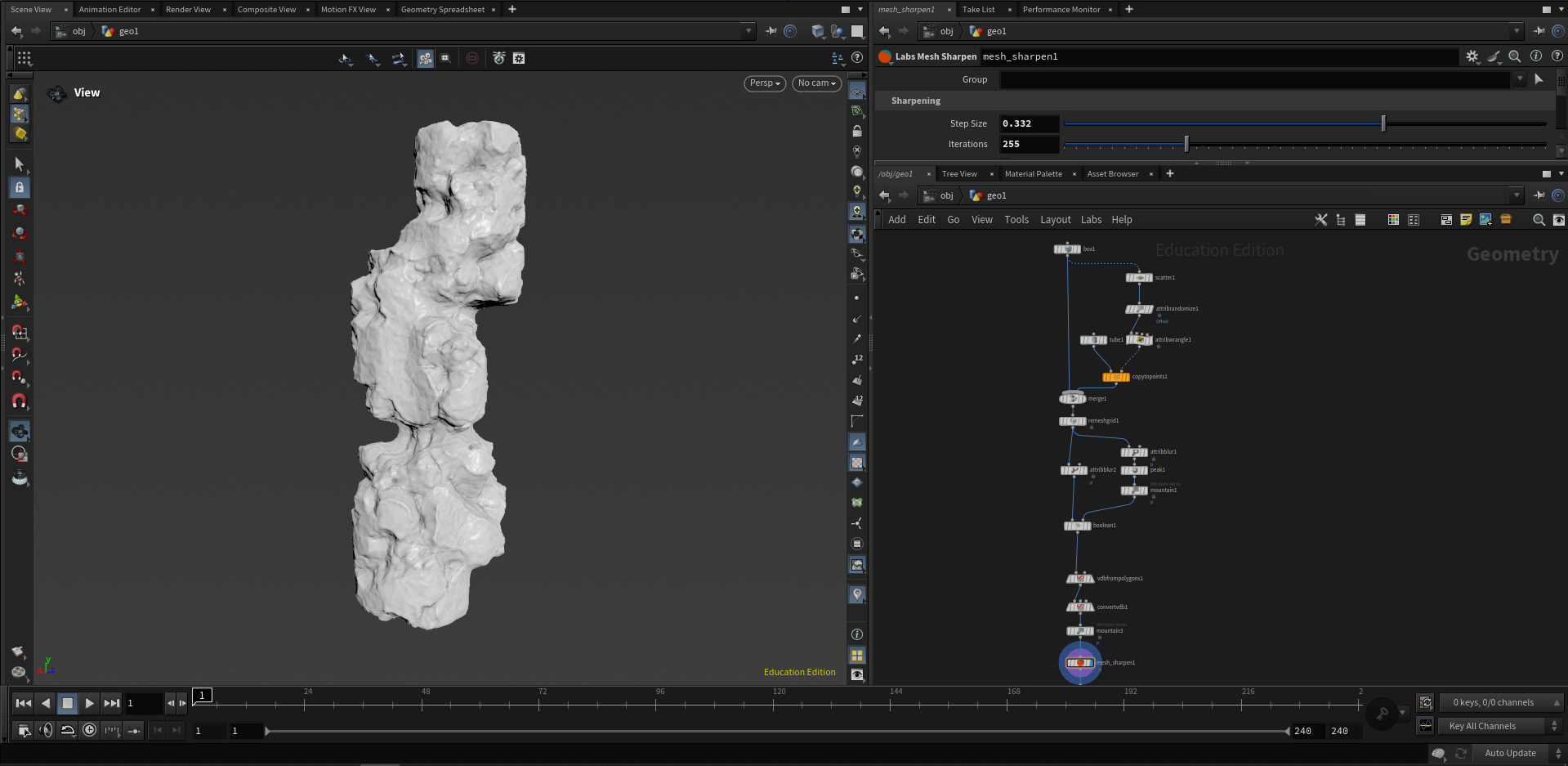Click the Key All Channels button
The height and width of the screenshot is (766, 1568).
point(1481,726)
